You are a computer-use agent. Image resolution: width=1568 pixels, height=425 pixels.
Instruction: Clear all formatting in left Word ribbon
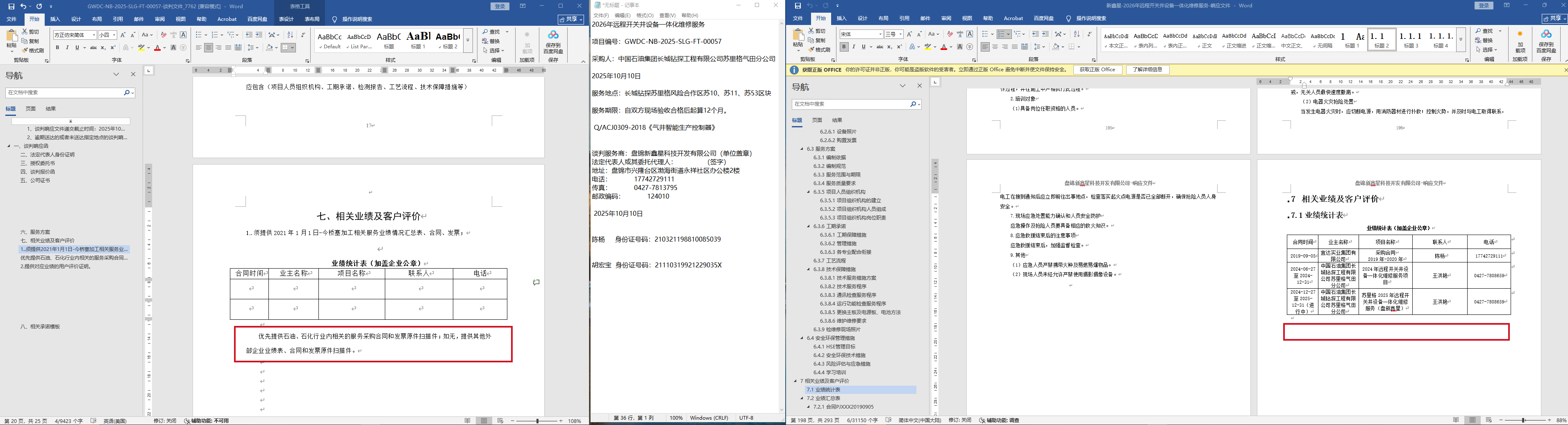[163, 35]
